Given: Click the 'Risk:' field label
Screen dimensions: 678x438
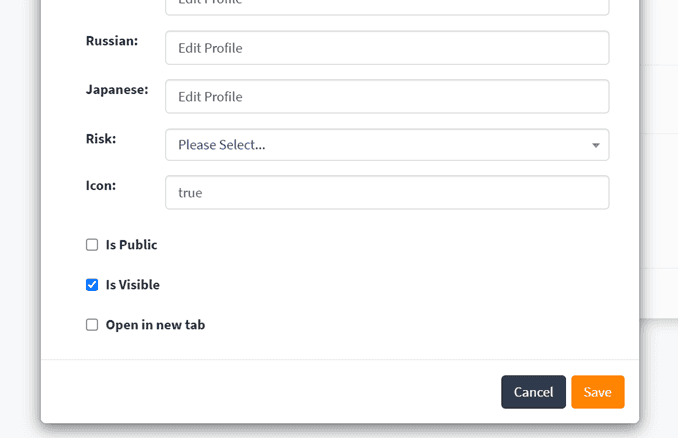Looking at the screenshot, I should pyautogui.click(x=101, y=138).
